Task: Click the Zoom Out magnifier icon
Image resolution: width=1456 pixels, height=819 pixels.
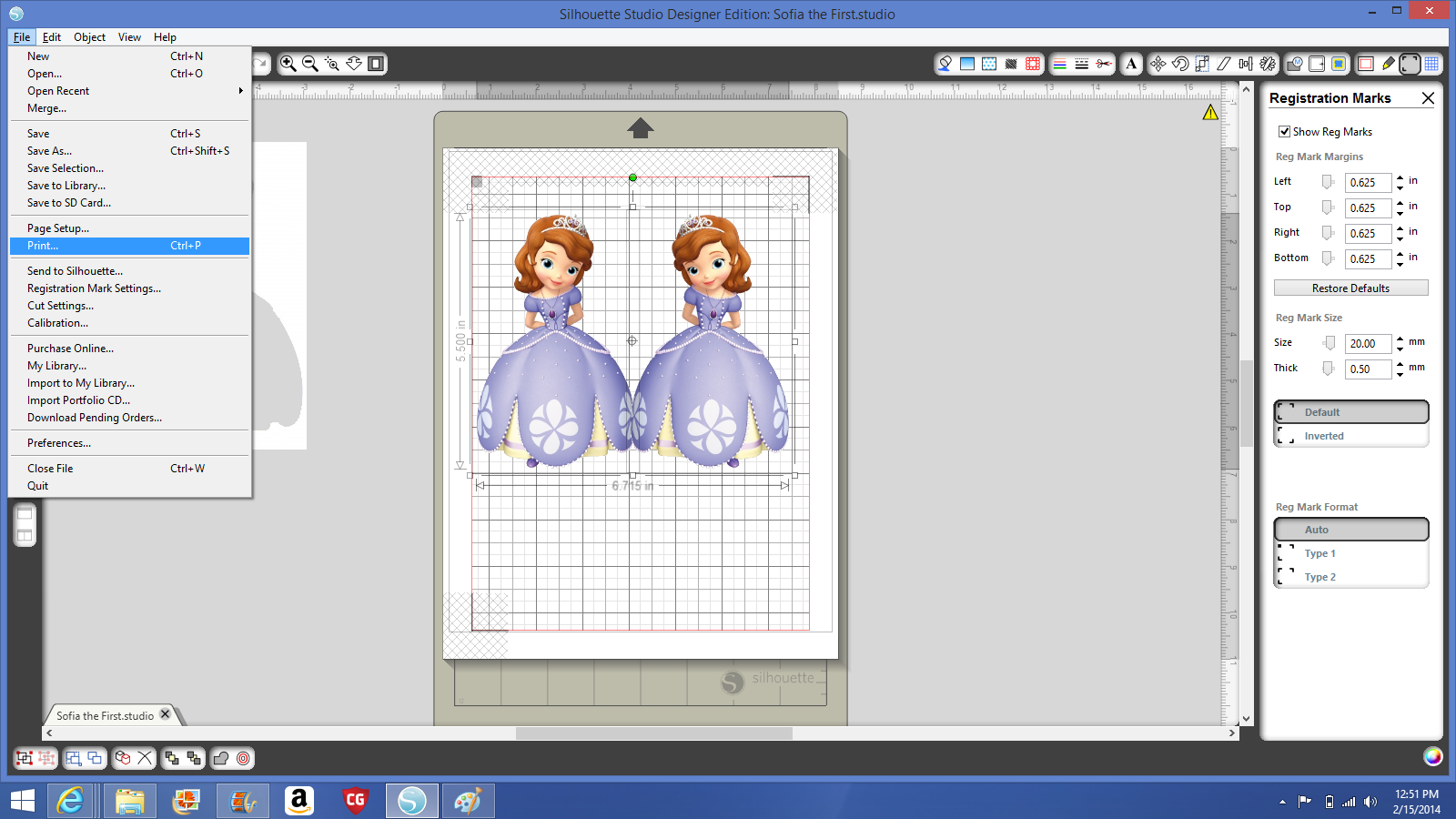Action: point(310,64)
